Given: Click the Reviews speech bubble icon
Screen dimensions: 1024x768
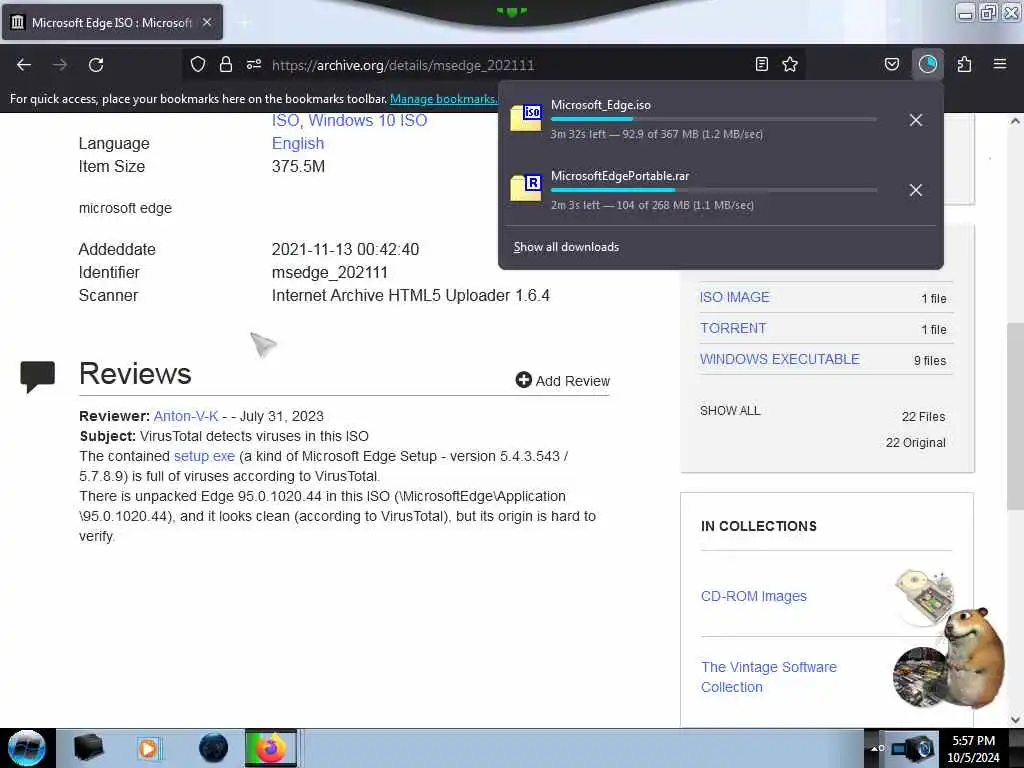Looking at the screenshot, I should point(37,376).
